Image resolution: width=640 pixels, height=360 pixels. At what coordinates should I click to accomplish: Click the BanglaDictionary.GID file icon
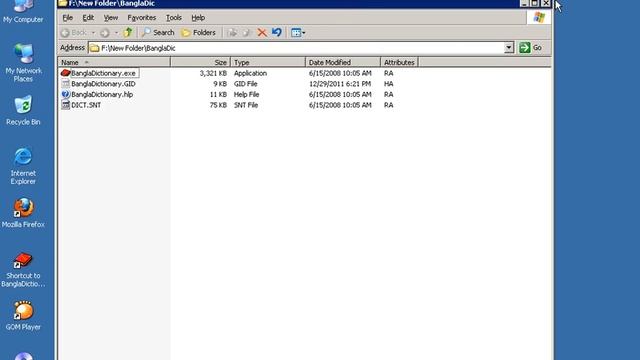pos(65,84)
